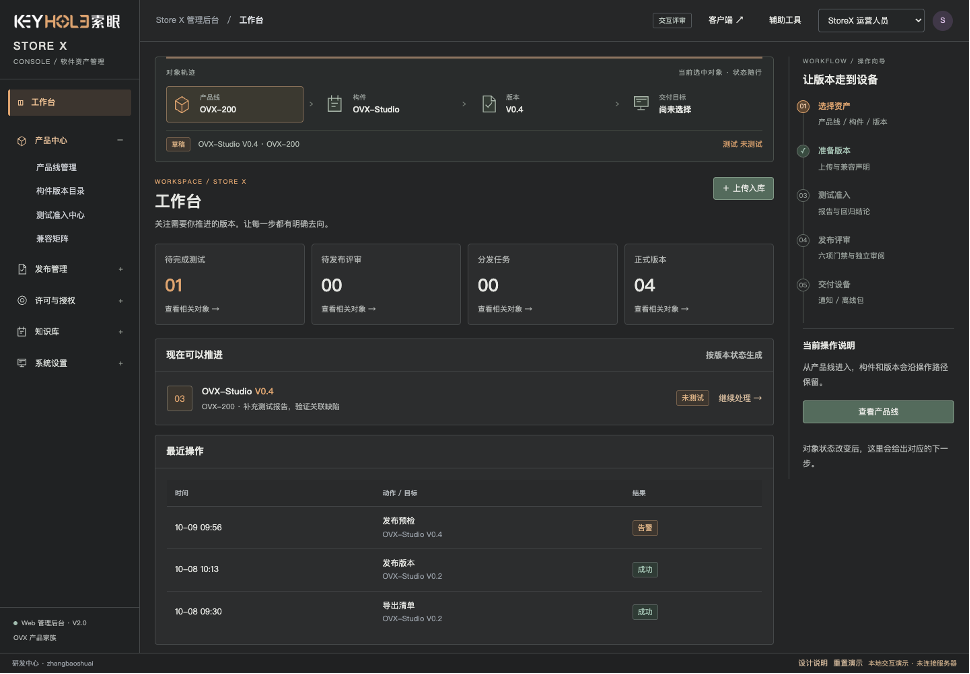Image resolution: width=970 pixels, height=674 pixels.
Task: Click the 交互评审 button
Action: click(x=672, y=20)
